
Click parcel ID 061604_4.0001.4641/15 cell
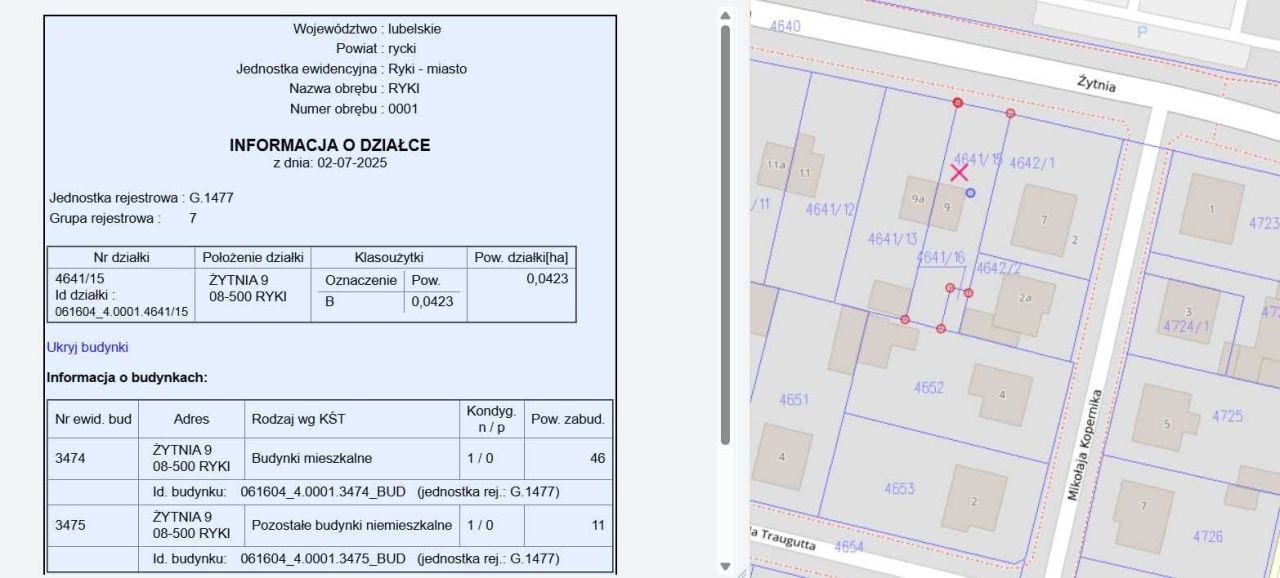(x=120, y=311)
